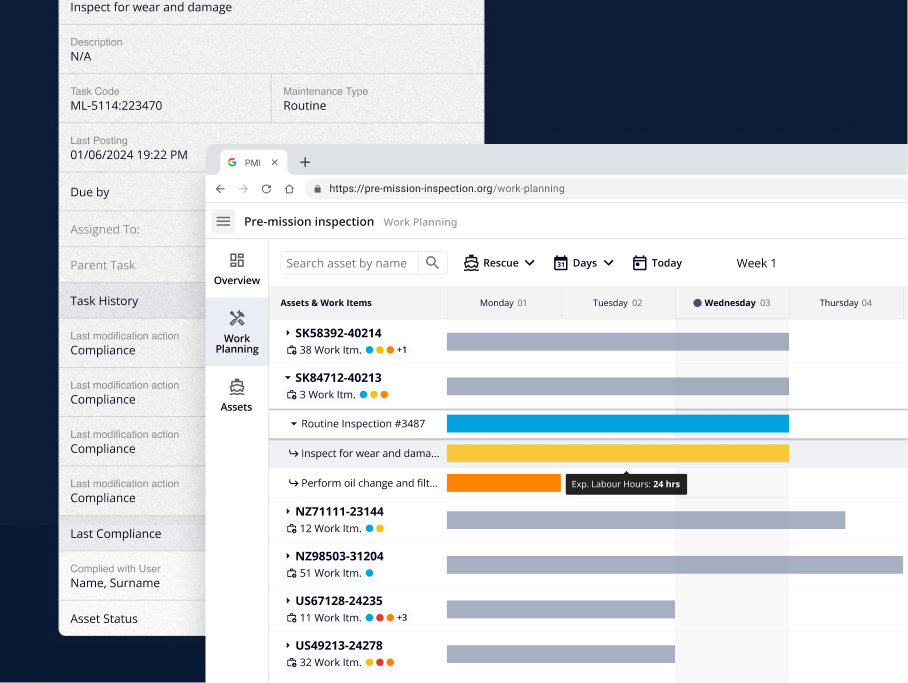Screen dimensions: 908x683
Task: Click the orange oil change task bar
Action: tap(503, 483)
